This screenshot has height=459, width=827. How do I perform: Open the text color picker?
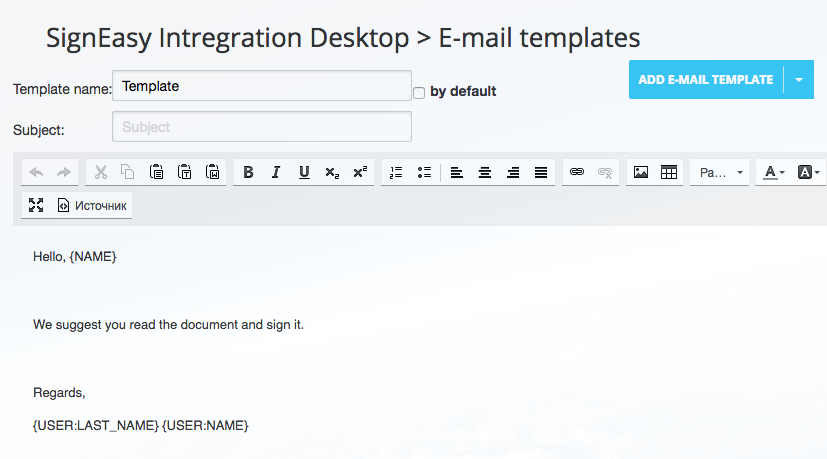(x=774, y=173)
